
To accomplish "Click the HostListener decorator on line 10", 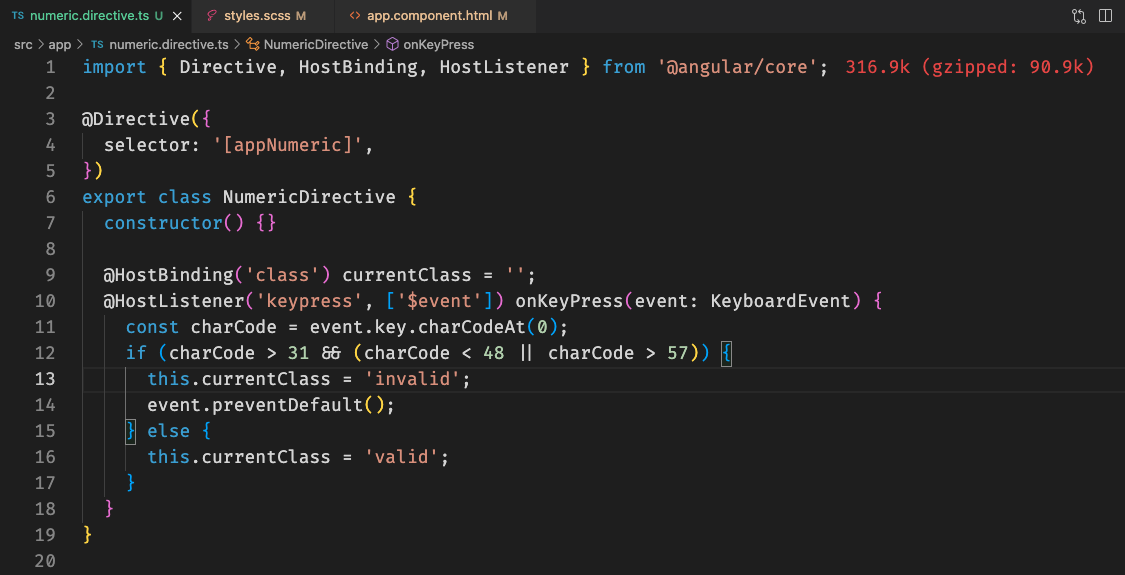I will tap(162, 301).
